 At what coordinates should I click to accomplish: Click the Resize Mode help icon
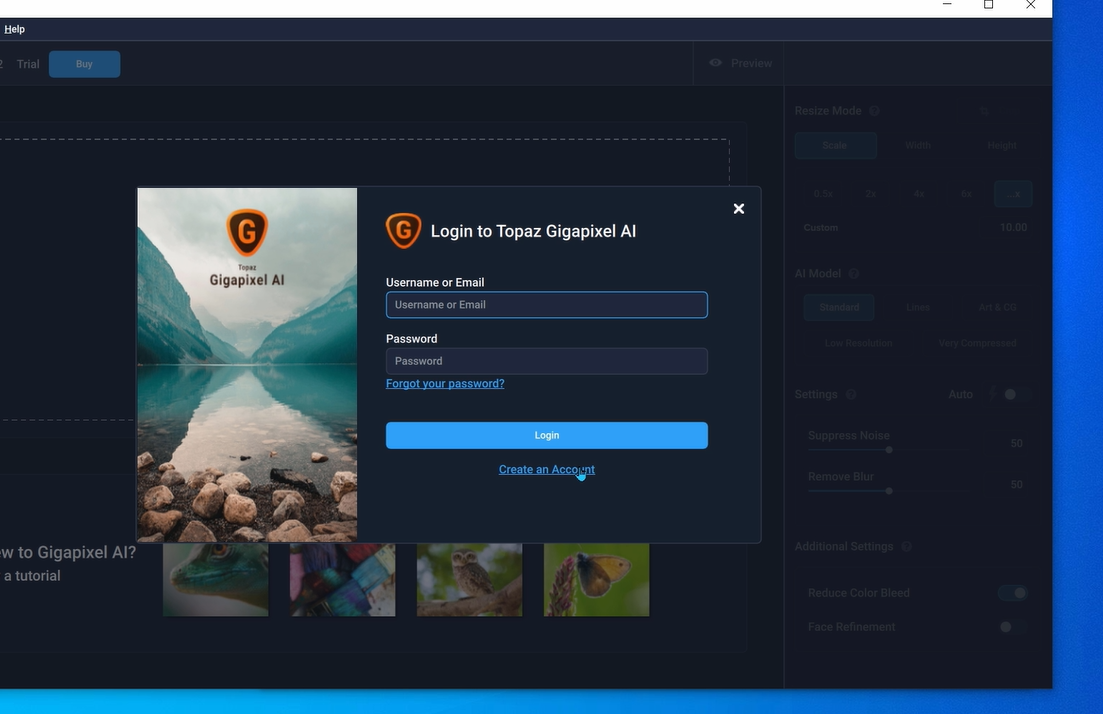pos(874,111)
